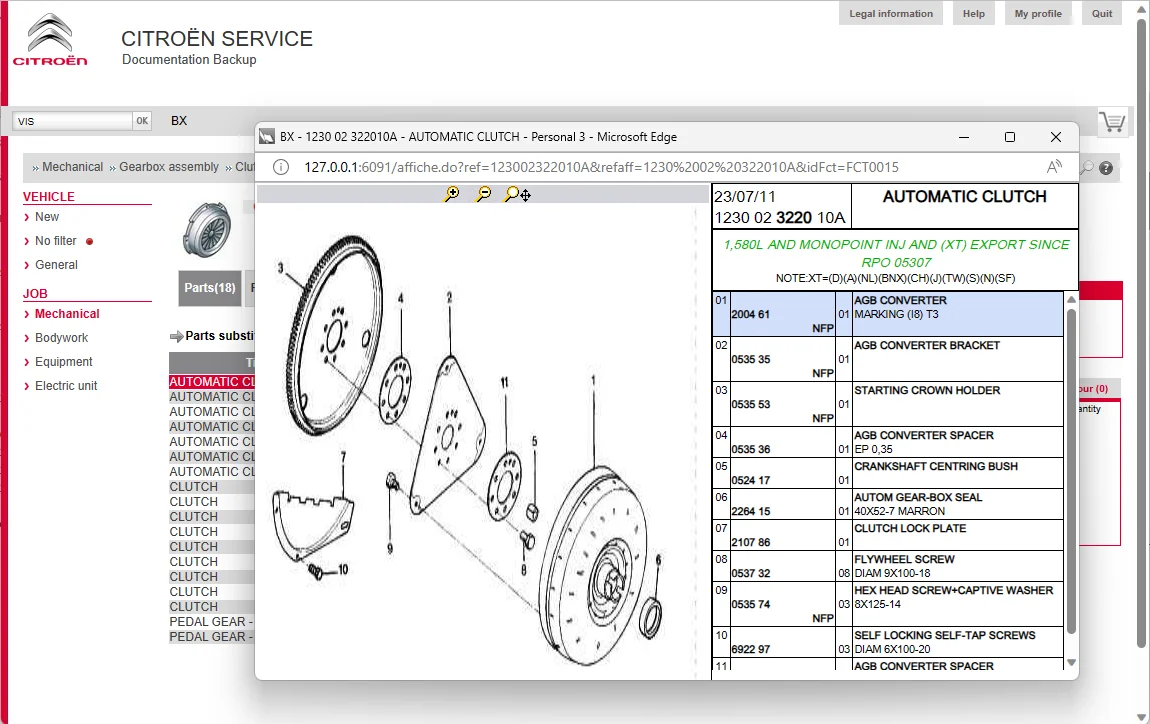
Task: Select the Parts(18) tab
Action: (x=210, y=288)
